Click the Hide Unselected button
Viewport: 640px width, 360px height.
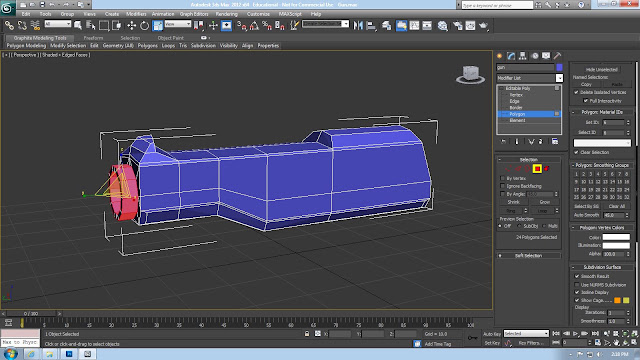pyautogui.click(x=602, y=69)
